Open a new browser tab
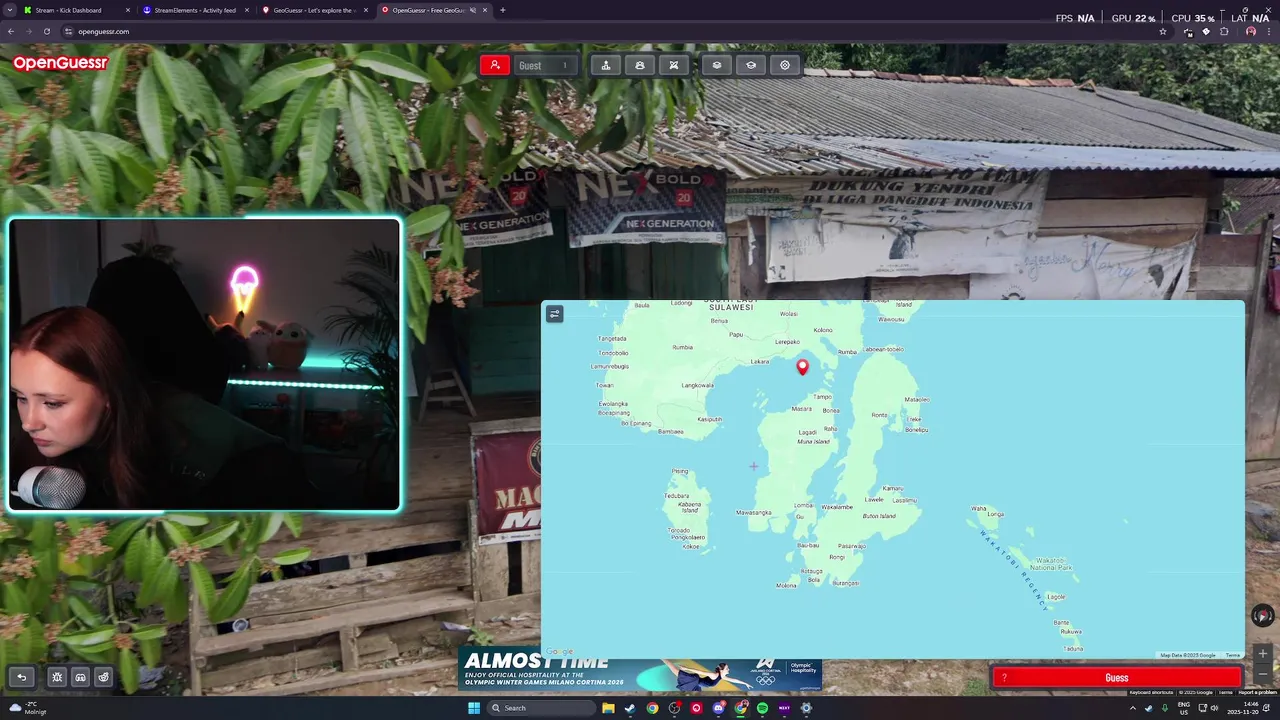 coord(502,10)
